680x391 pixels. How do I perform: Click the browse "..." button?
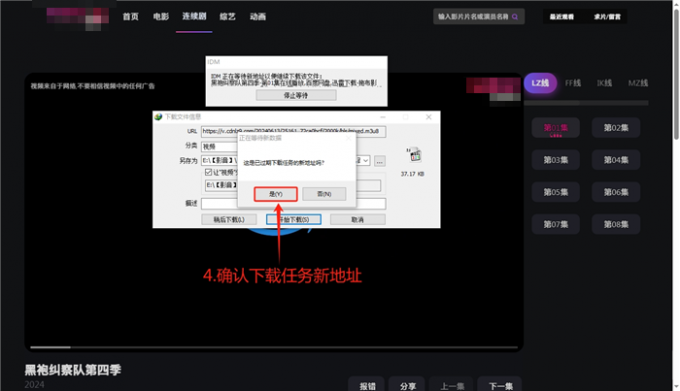[379, 161]
